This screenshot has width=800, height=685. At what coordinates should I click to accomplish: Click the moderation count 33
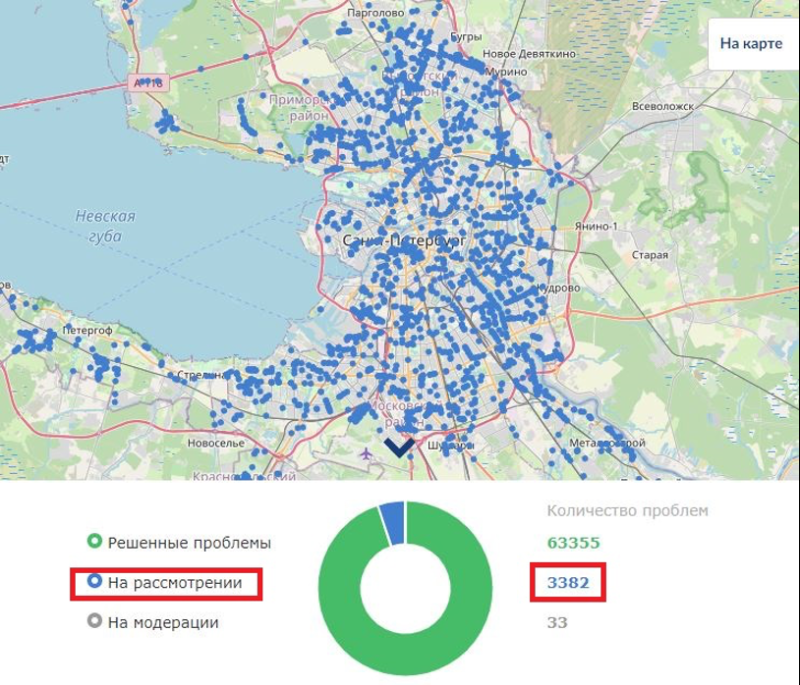[x=556, y=622]
